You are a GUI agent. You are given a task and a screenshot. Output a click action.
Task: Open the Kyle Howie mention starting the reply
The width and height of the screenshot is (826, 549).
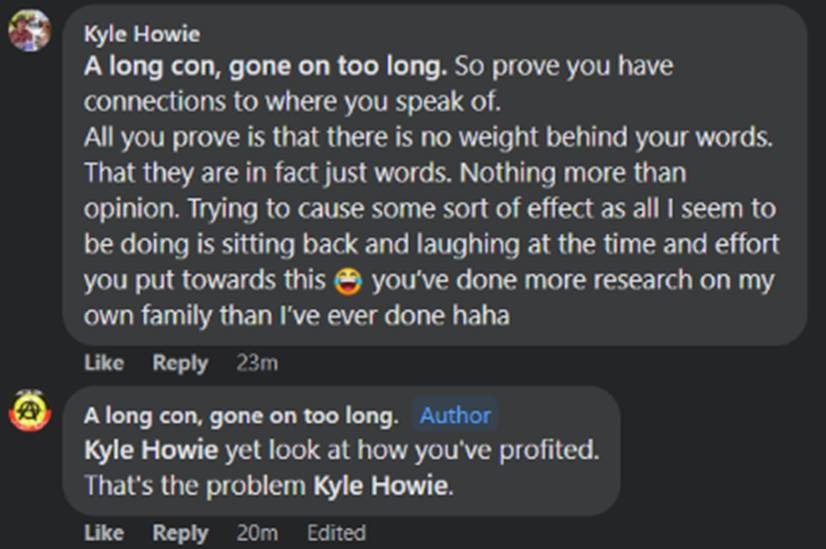tap(150, 450)
